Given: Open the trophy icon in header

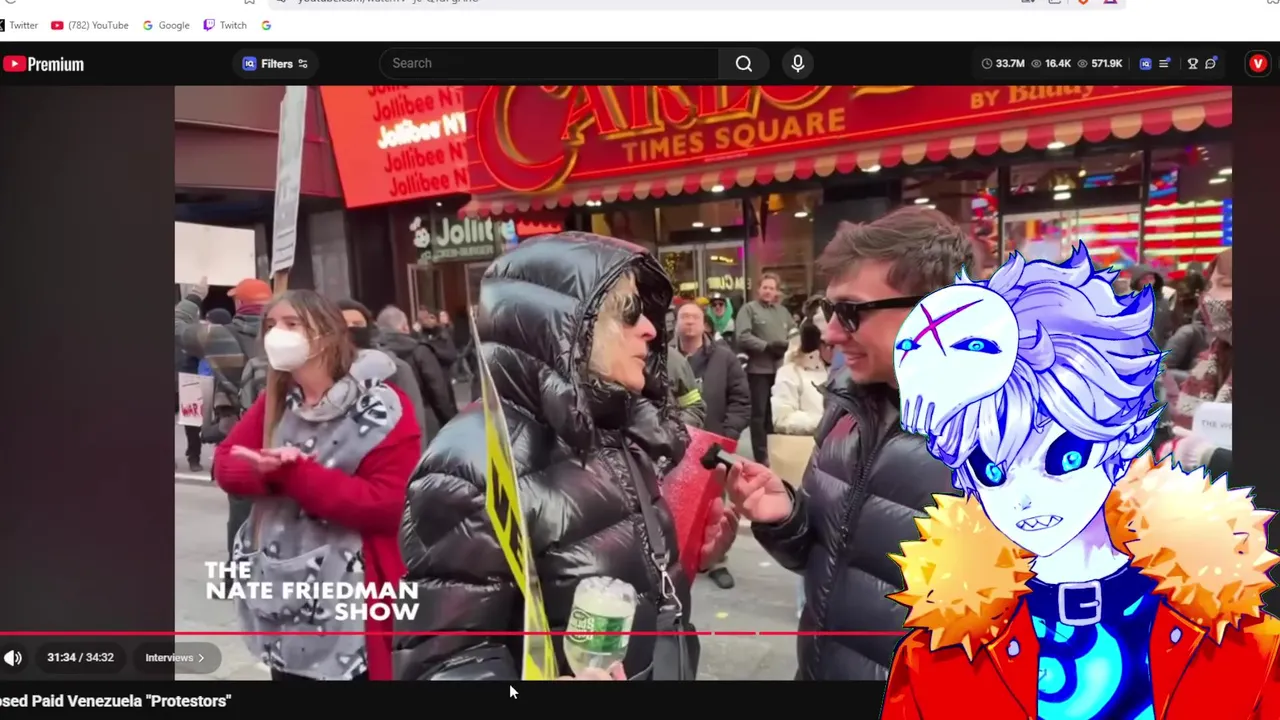Looking at the screenshot, I should (x=1192, y=63).
